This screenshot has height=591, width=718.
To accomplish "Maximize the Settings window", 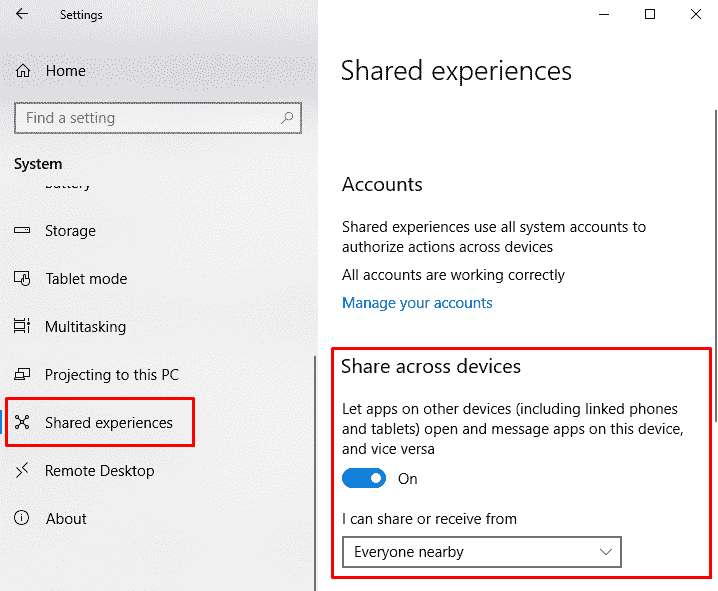I will [x=650, y=14].
